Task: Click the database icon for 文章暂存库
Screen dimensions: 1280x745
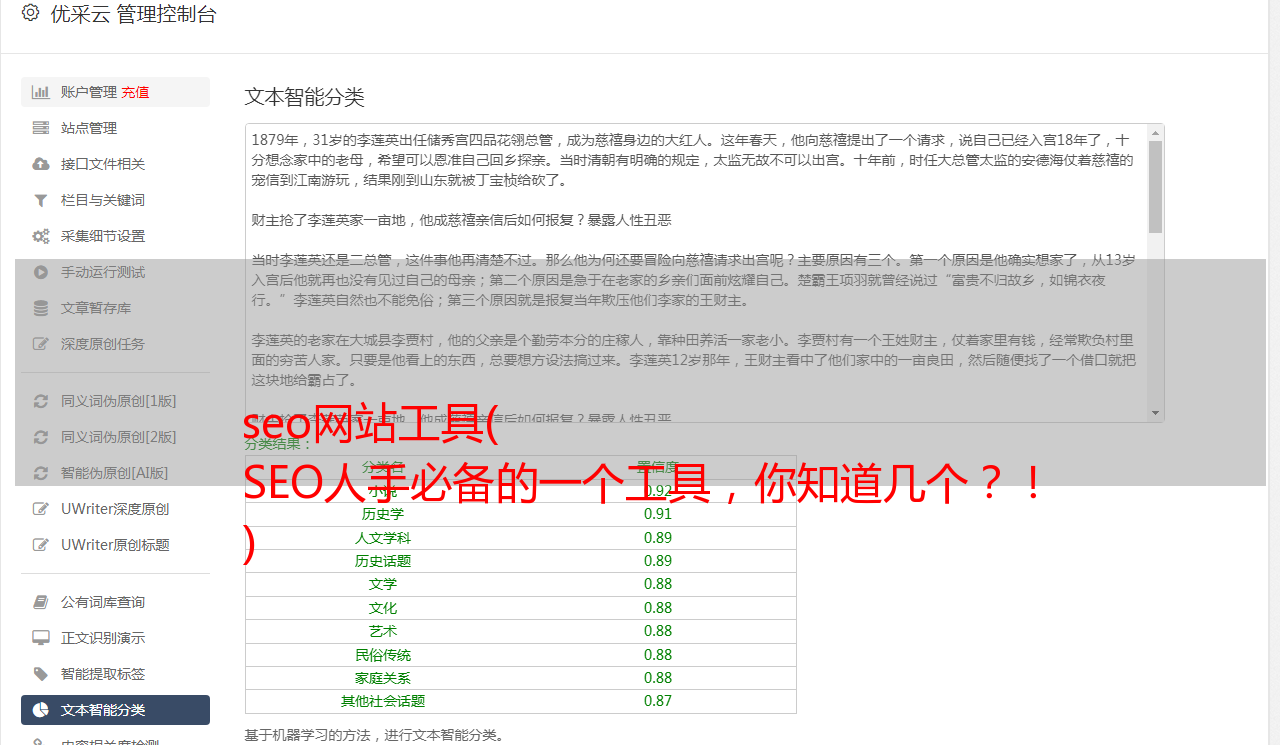Action: tap(41, 308)
